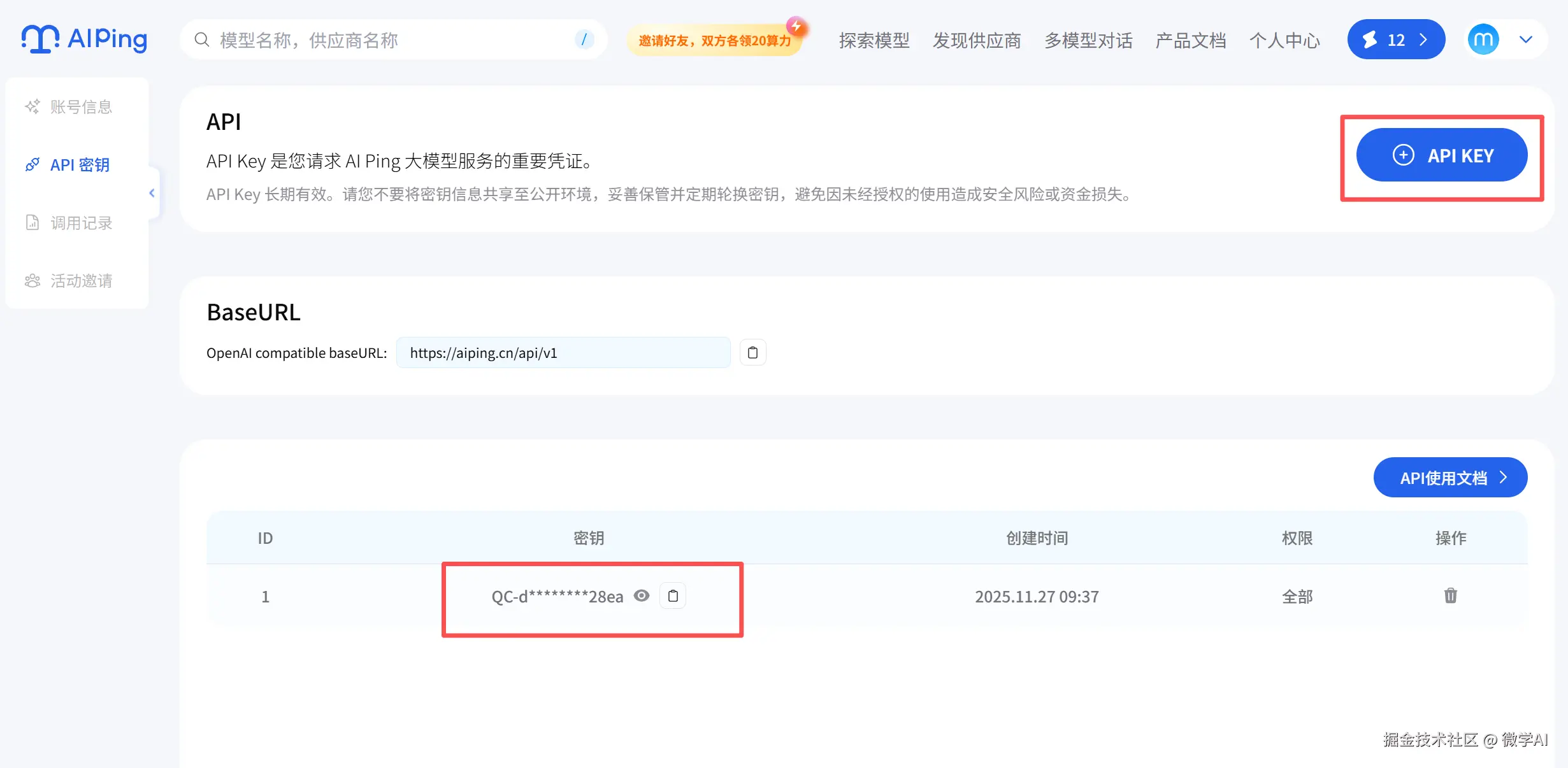
Task: Open the 12 credits balance badge
Action: pos(1395,39)
